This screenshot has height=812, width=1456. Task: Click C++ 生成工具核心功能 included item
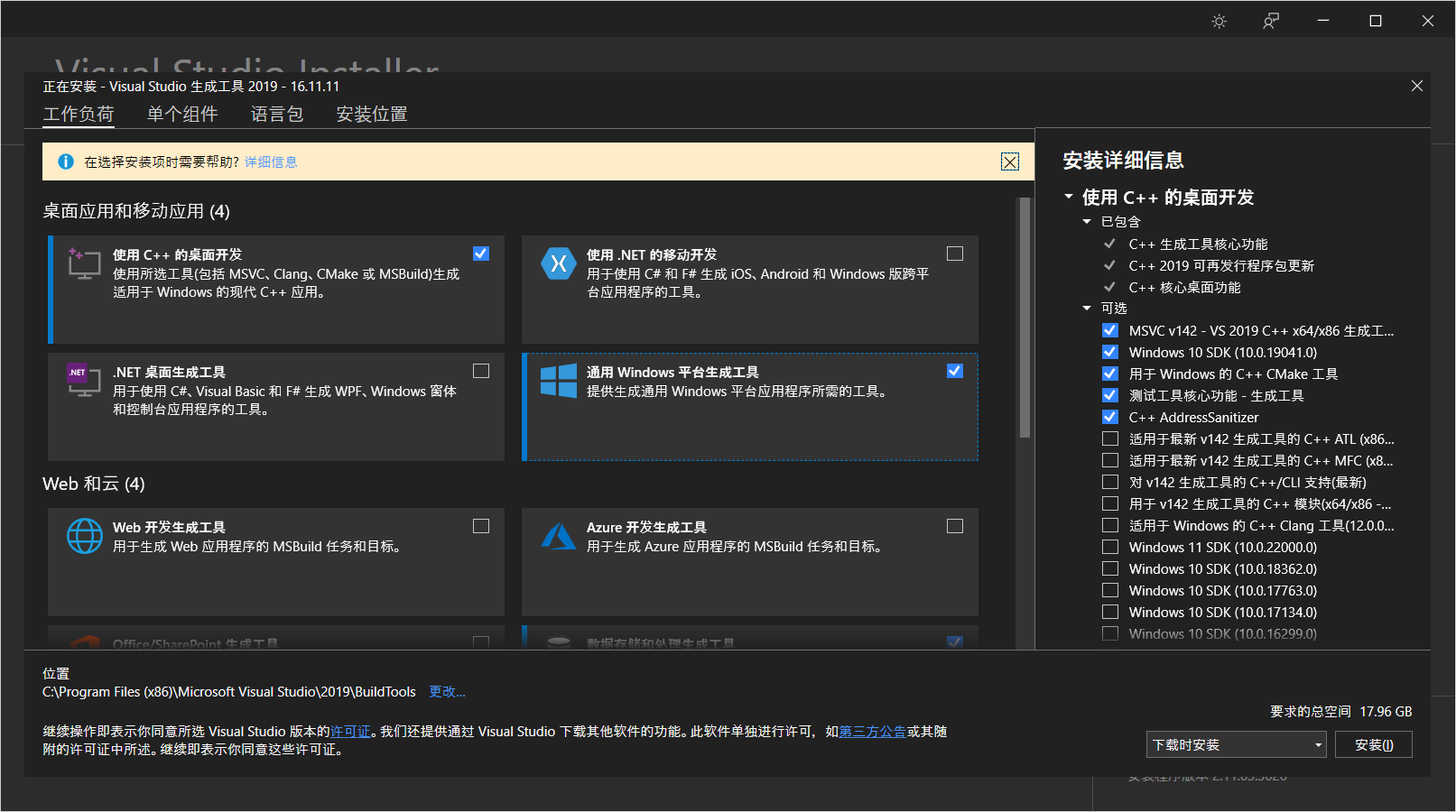tap(1198, 244)
